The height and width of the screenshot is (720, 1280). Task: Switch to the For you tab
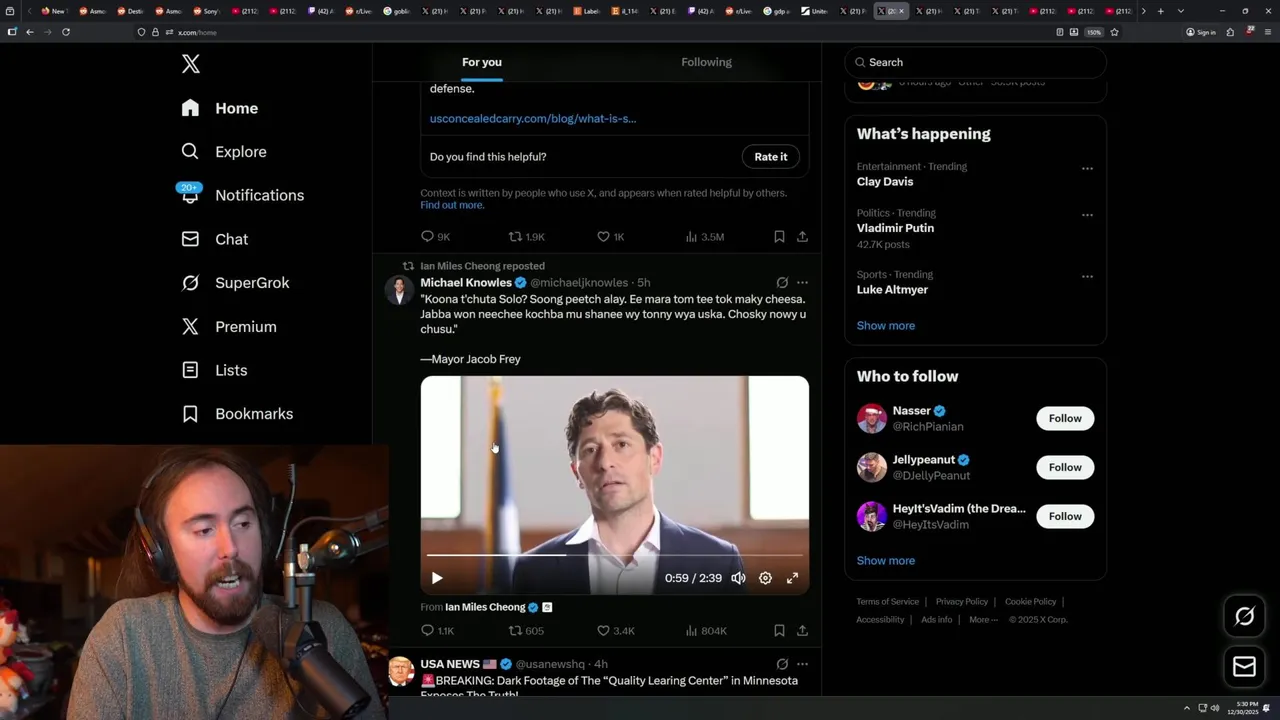coord(482,62)
